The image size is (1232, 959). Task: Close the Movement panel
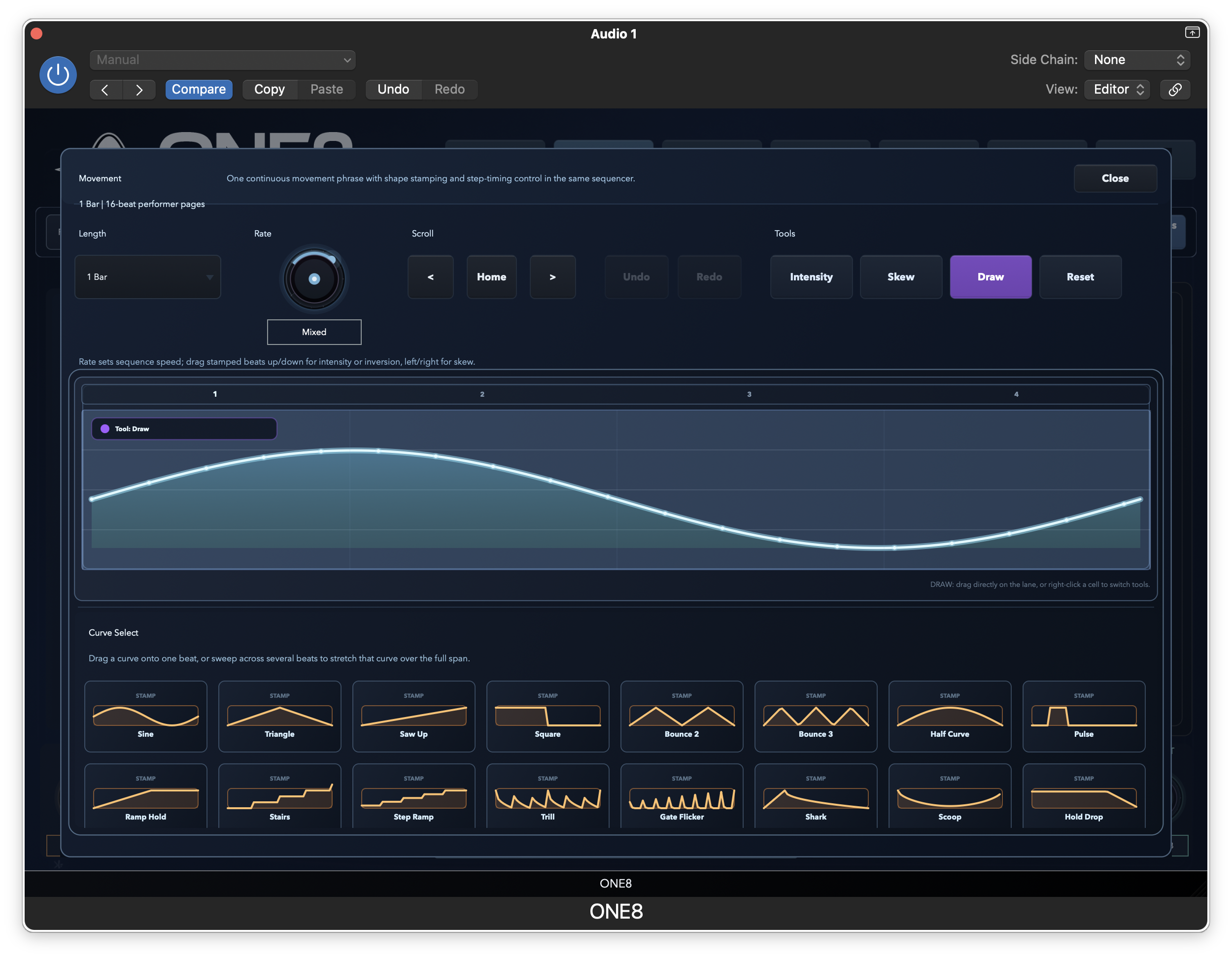(x=1115, y=178)
